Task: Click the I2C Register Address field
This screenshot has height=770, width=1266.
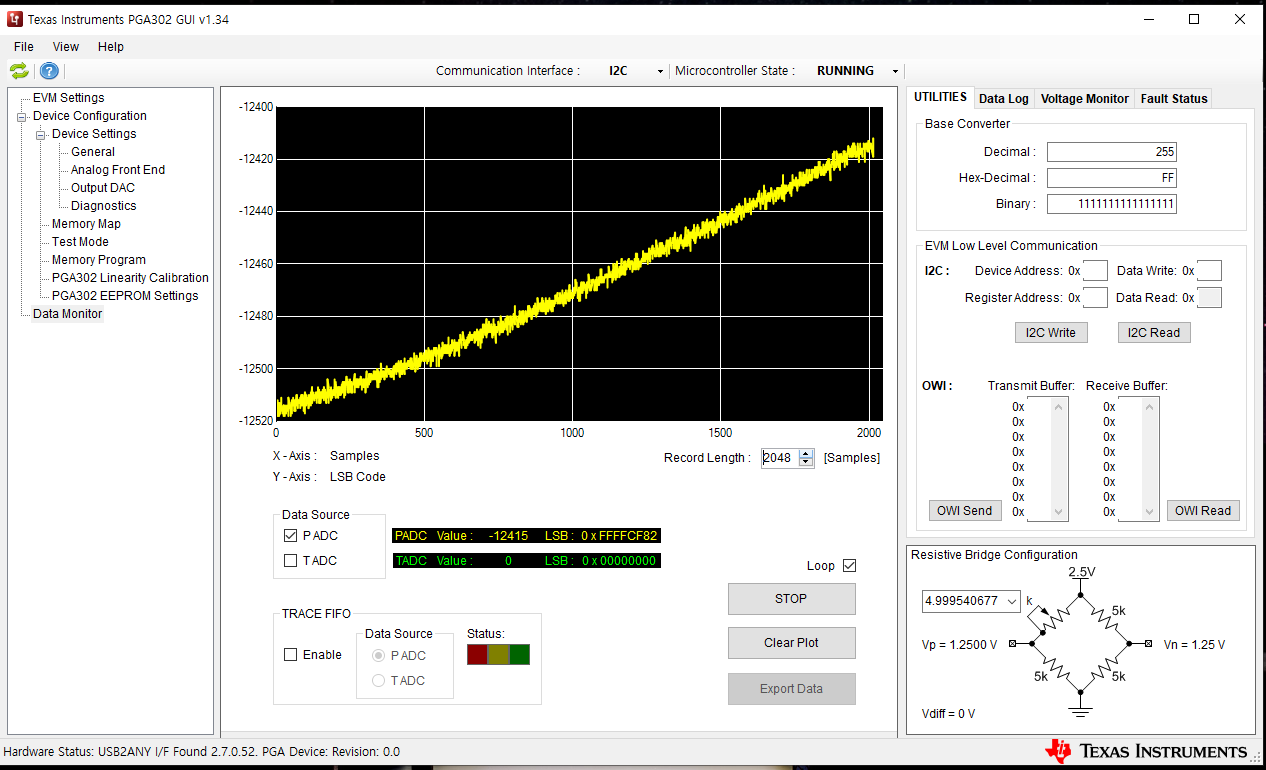Action: tap(1095, 297)
